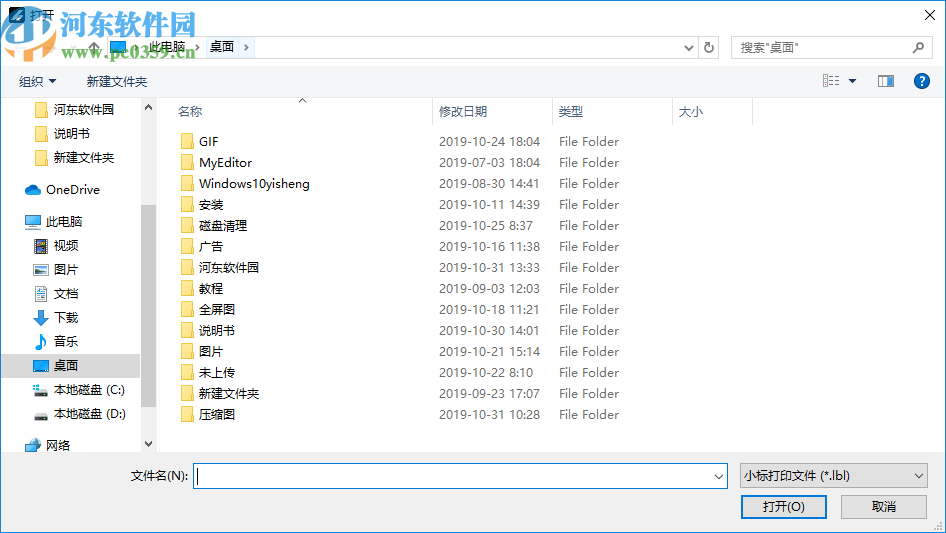Click the MyEditor folder icon
Viewport: 946px width, 533px height.
[187, 162]
